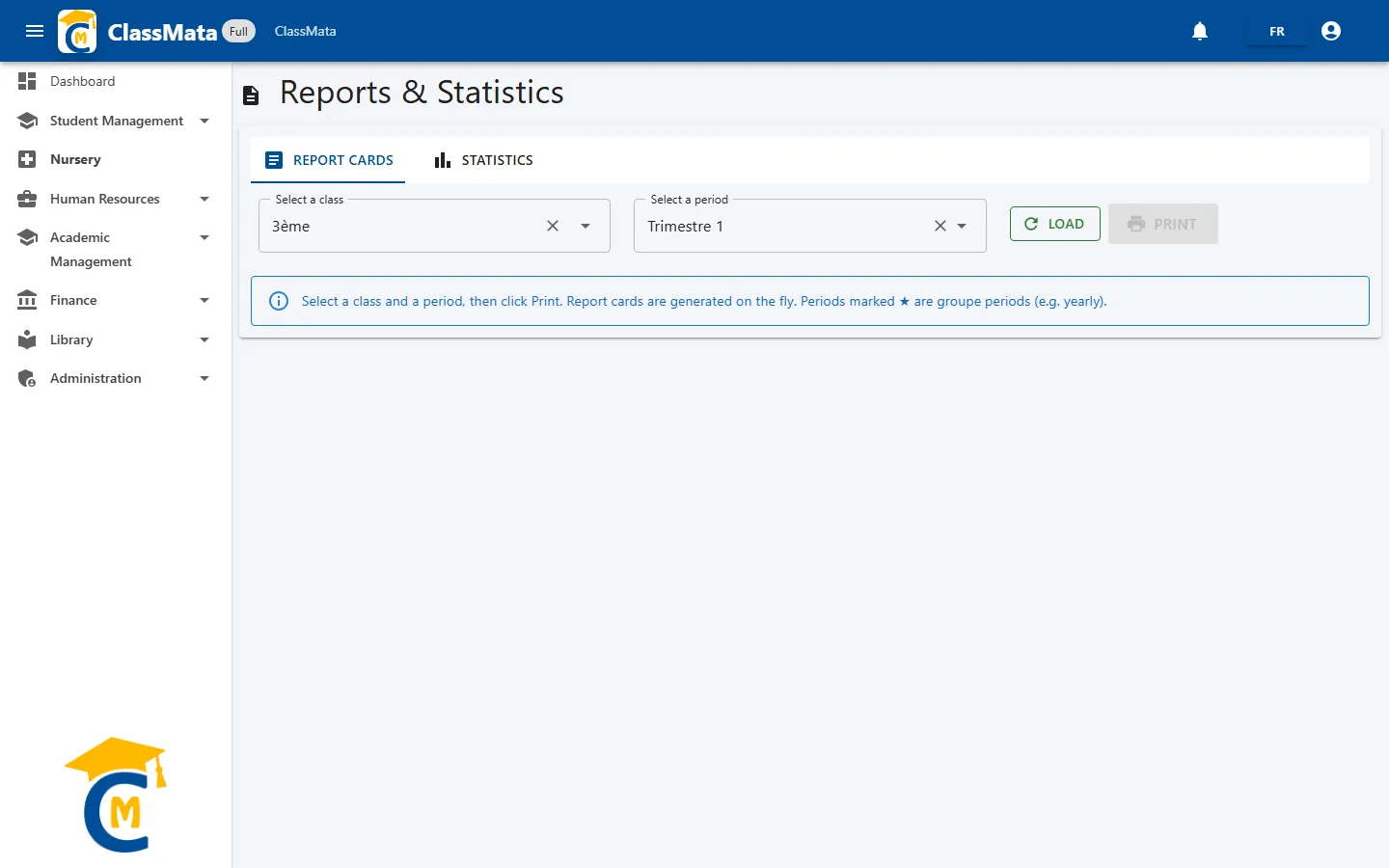Click the period field showing Trimestre 1
Viewport: 1389px width, 868px height.
tap(809, 226)
